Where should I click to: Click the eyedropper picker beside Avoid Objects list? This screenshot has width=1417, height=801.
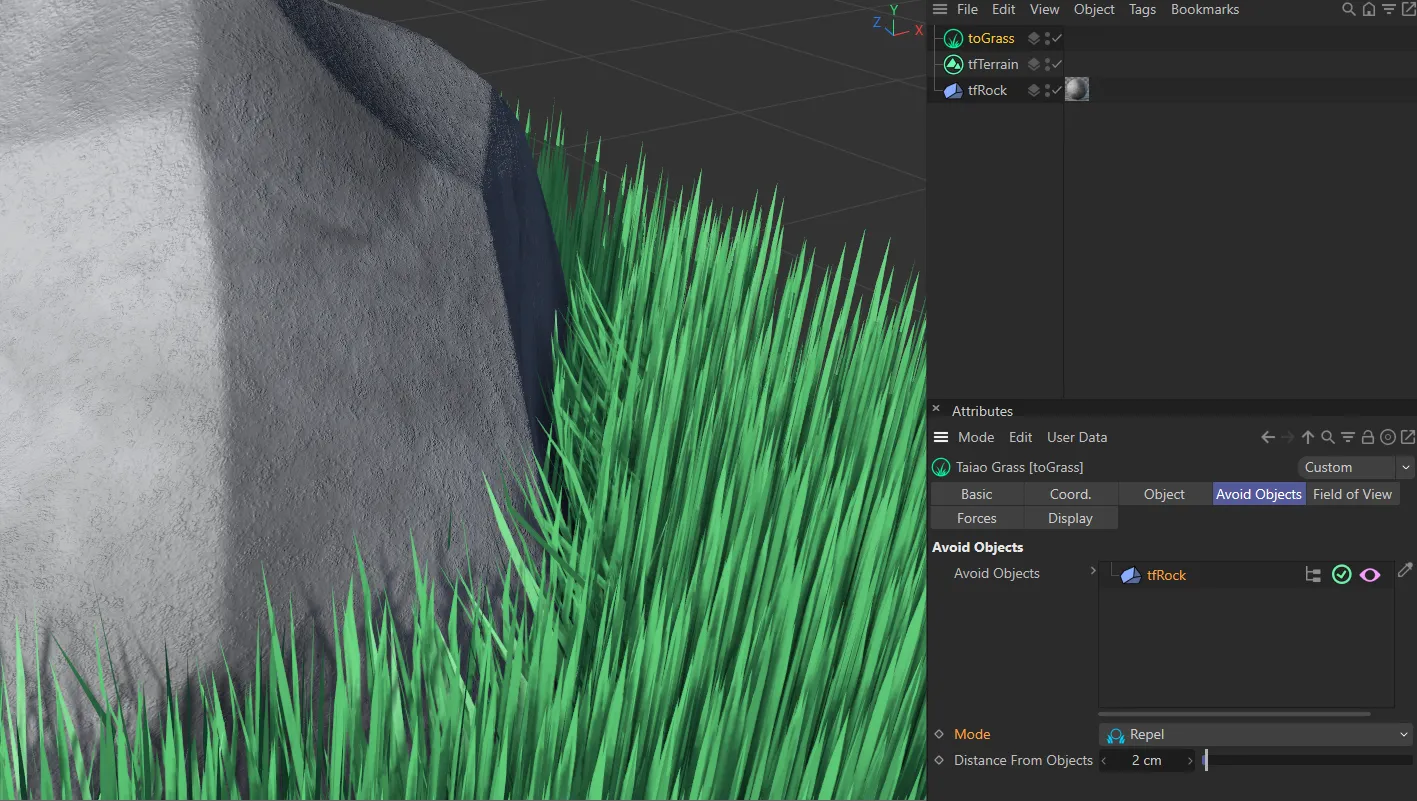(1405, 570)
